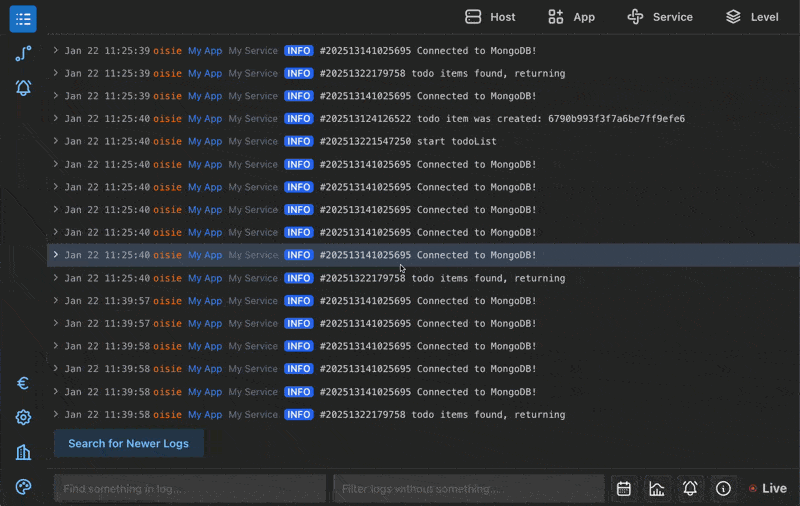Open the theme palette icon

tap(23, 487)
